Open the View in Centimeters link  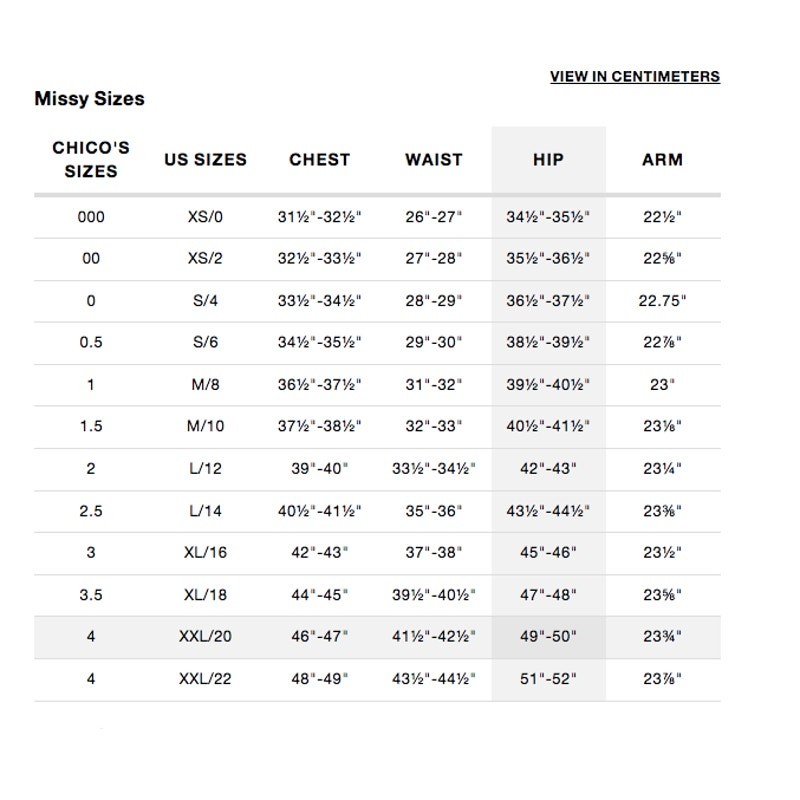(635, 77)
